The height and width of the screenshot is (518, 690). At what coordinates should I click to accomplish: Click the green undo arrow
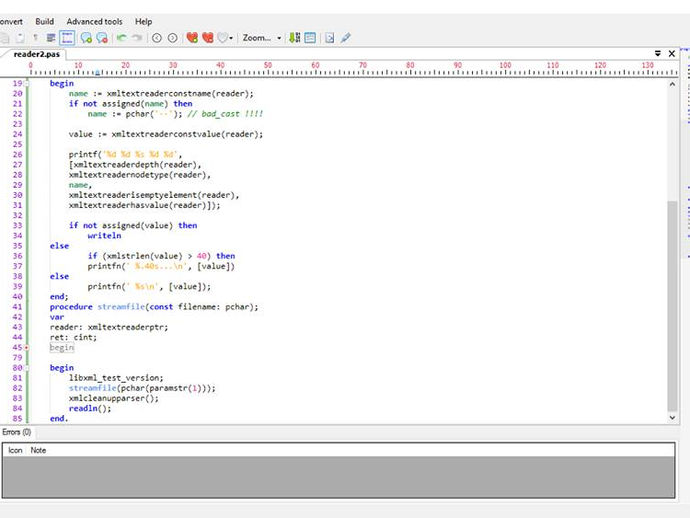pyautogui.click(x=122, y=38)
